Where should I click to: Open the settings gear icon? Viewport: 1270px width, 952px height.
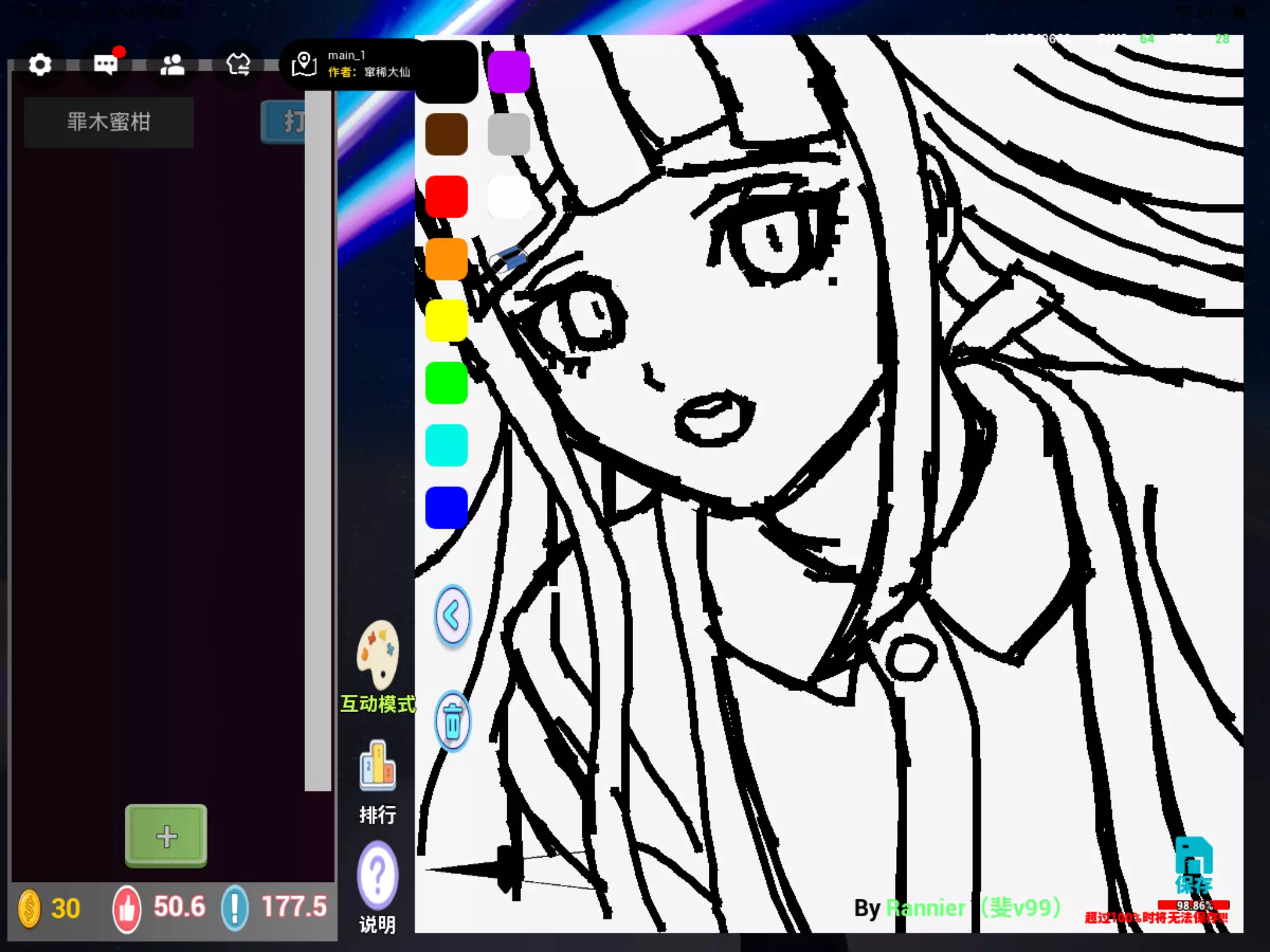pos(40,64)
